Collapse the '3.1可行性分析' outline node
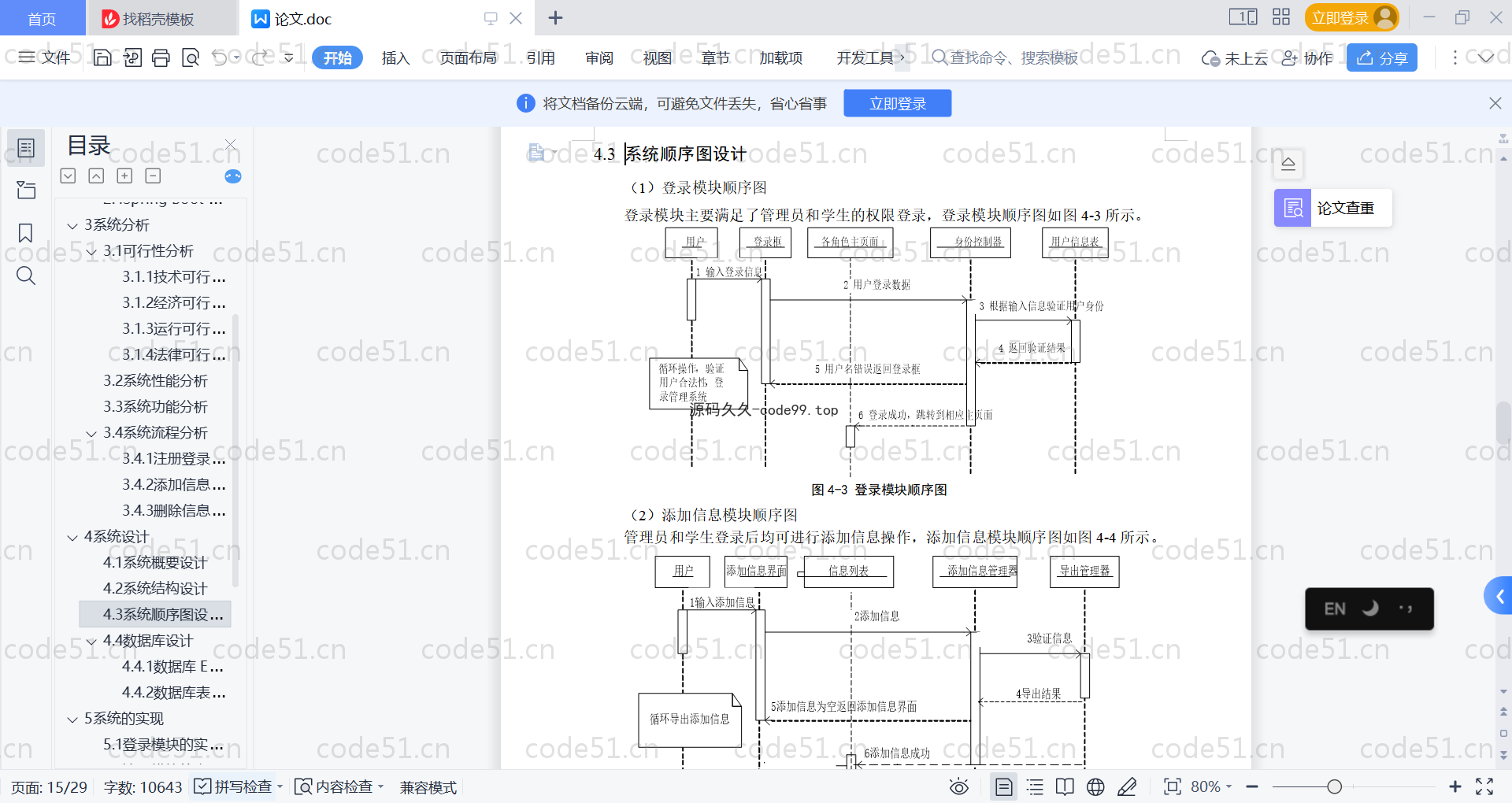The image size is (1512, 803). click(x=91, y=252)
